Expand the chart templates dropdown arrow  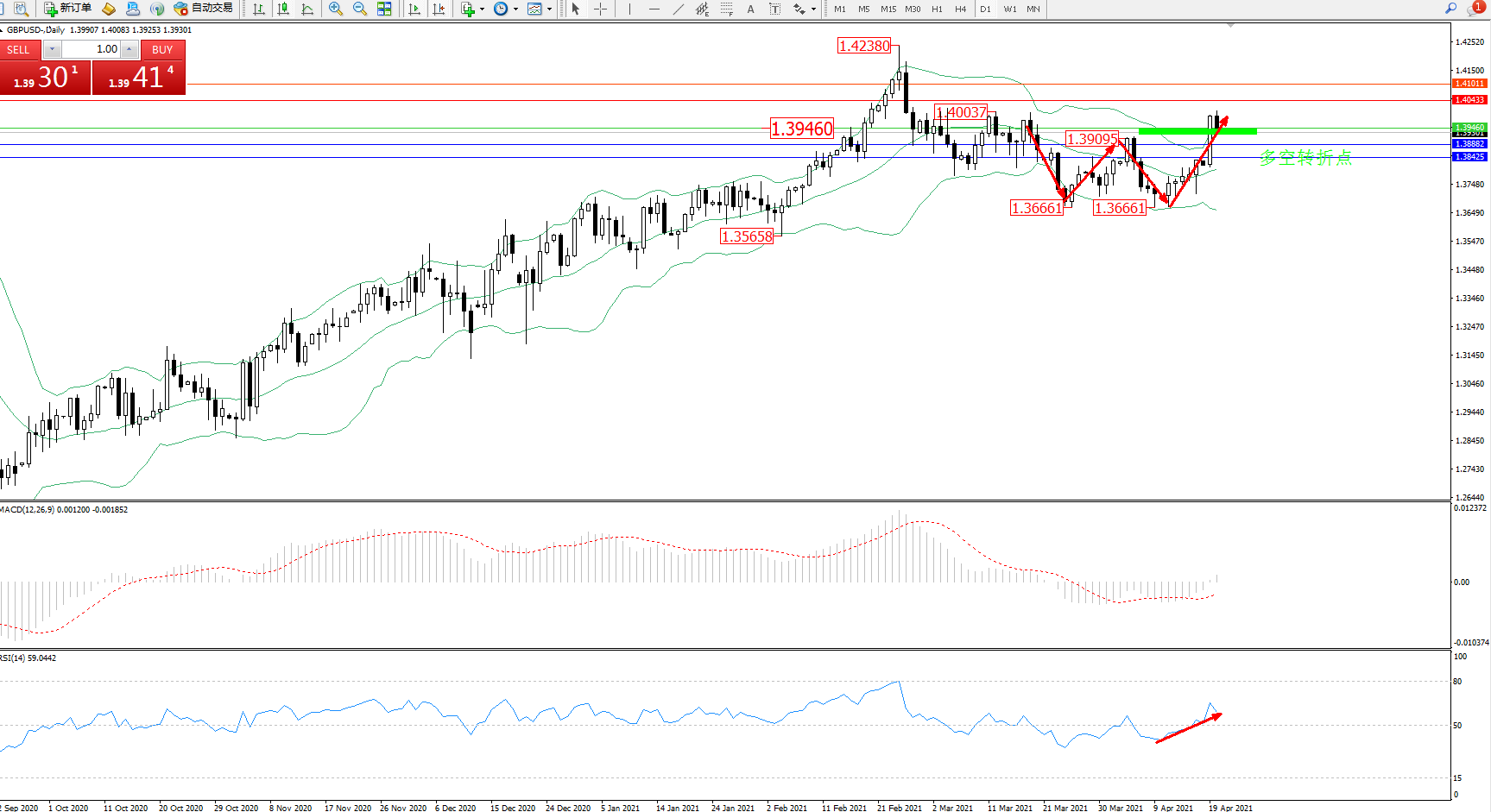pos(549,9)
